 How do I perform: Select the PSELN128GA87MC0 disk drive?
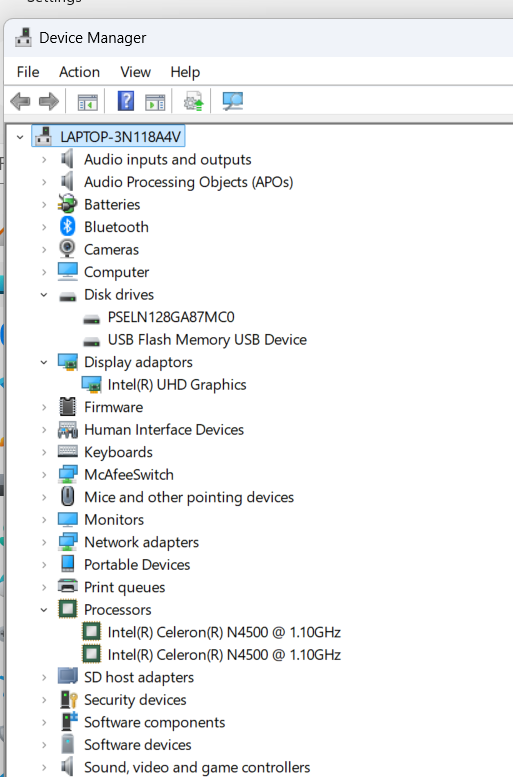171,317
